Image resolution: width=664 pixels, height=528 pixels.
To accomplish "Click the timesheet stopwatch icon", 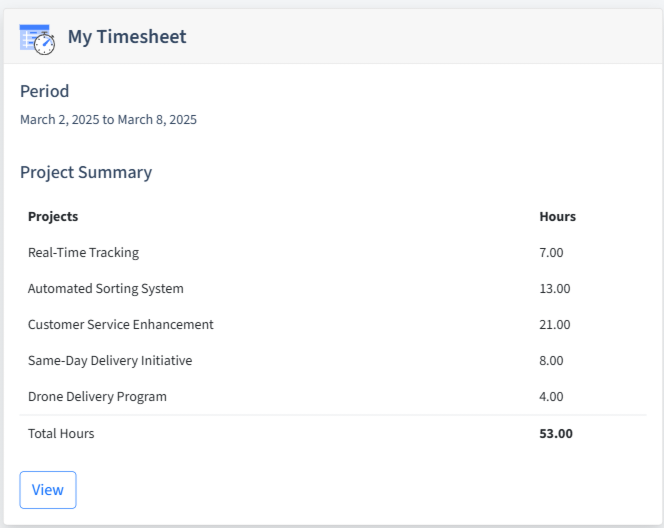I will pos(37,39).
